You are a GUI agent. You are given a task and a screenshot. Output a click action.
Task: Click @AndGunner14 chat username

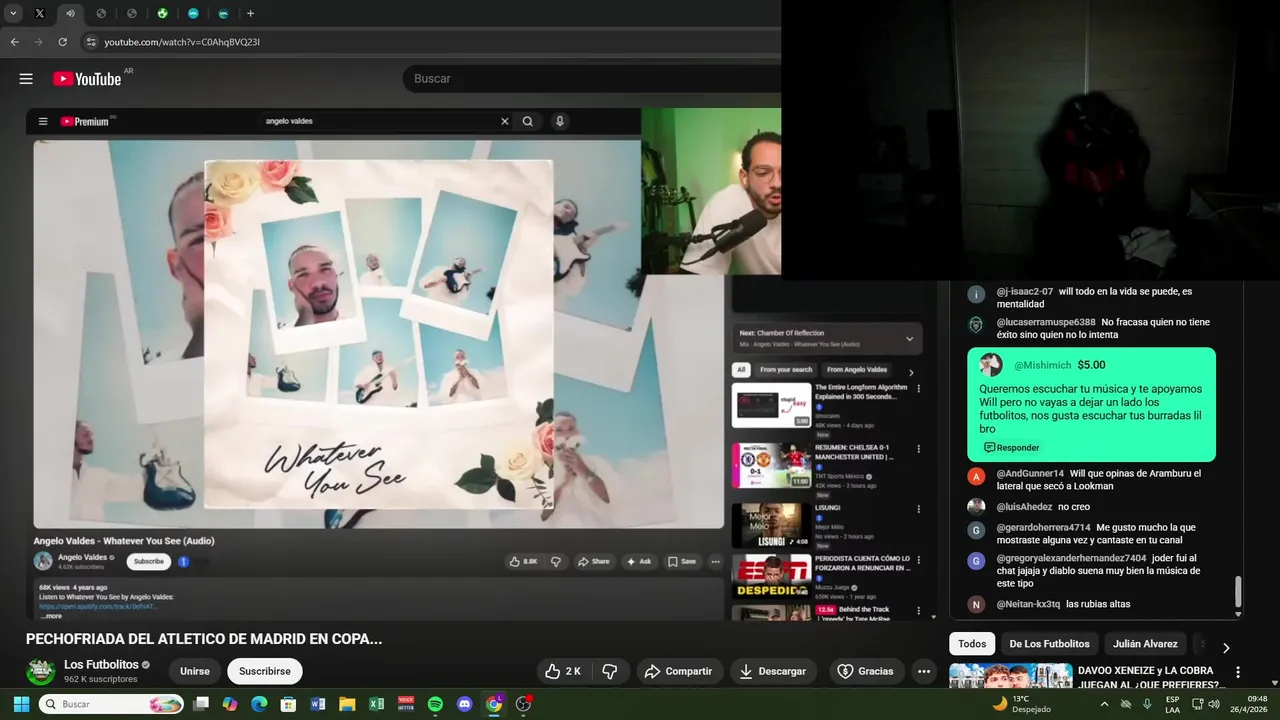click(x=1030, y=473)
